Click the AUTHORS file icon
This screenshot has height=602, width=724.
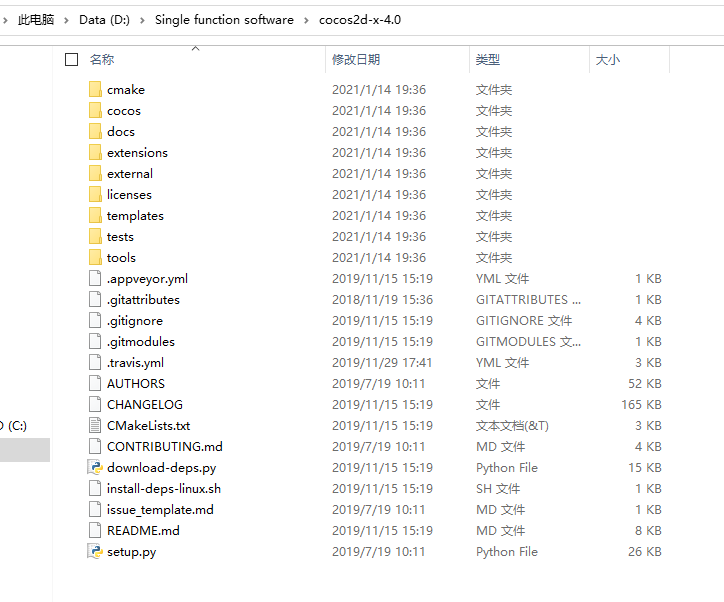coord(95,383)
